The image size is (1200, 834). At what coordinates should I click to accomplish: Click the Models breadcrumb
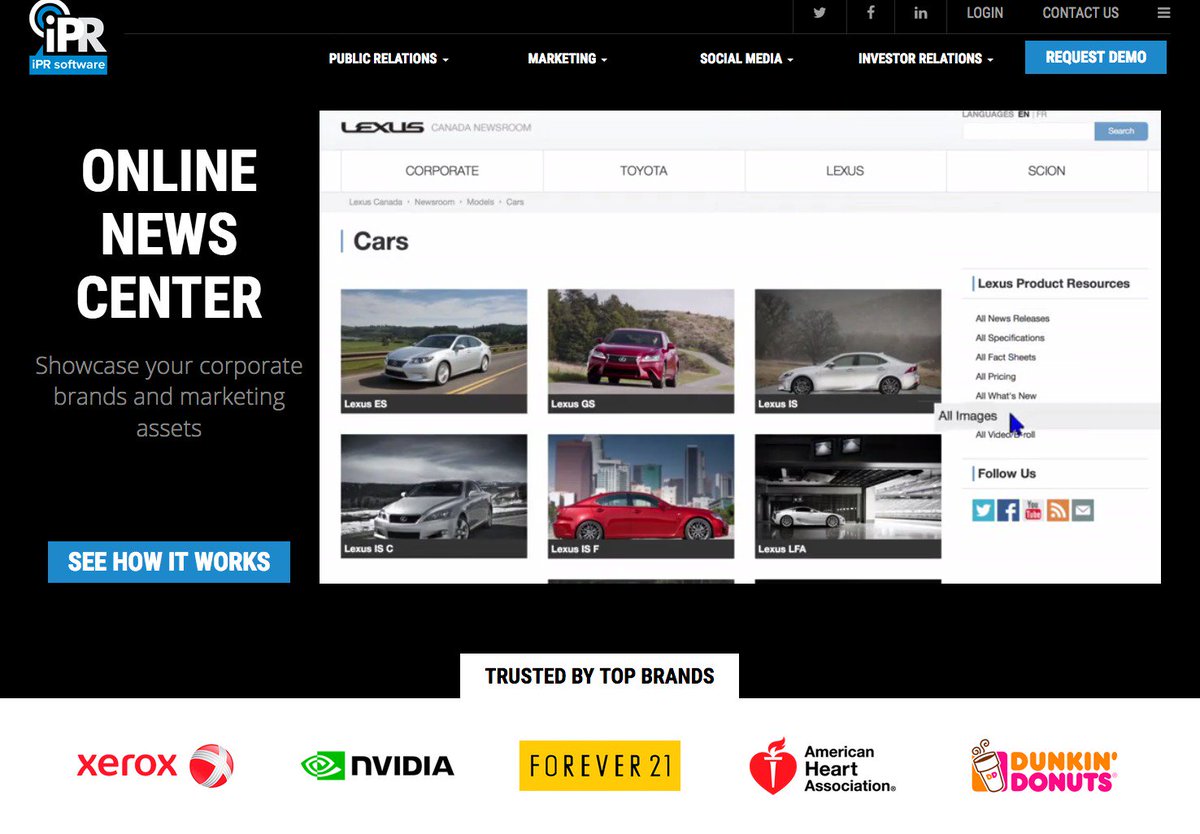pos(480,202)
